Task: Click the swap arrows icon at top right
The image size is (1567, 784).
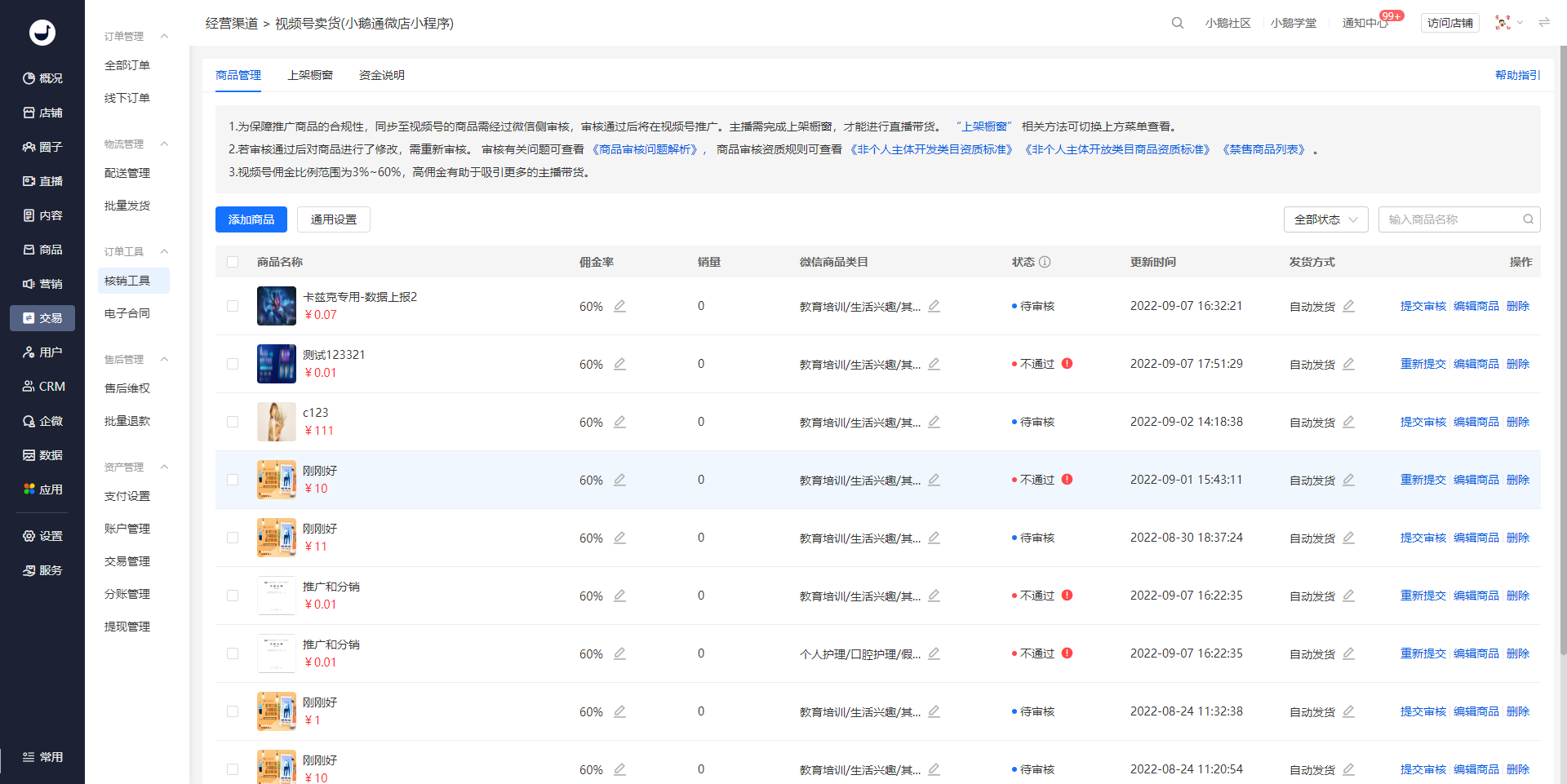Action: pos(1544,23)
